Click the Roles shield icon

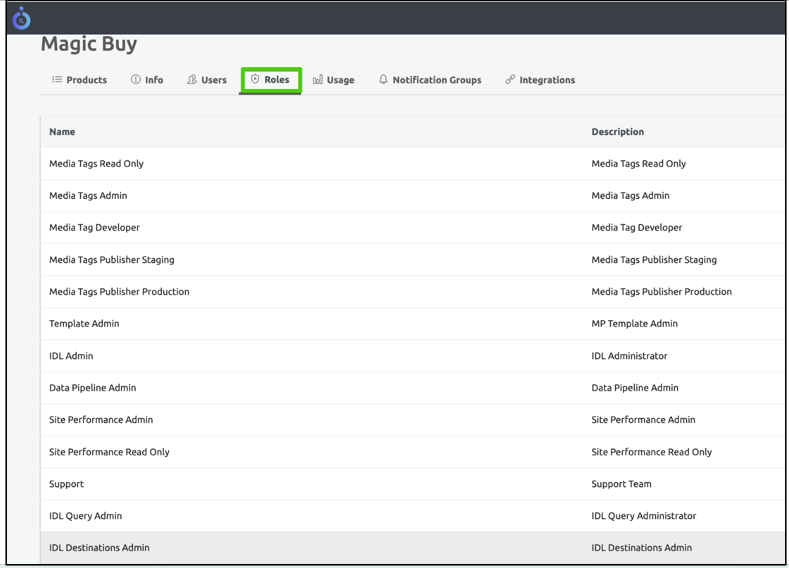(x=255, y=80)
